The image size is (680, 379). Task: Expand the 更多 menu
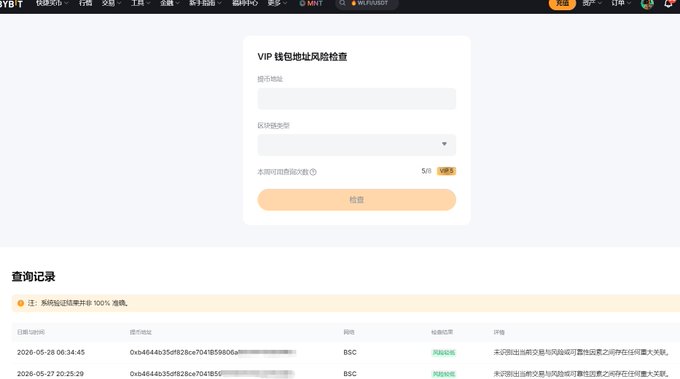click(x=277, y=3)
